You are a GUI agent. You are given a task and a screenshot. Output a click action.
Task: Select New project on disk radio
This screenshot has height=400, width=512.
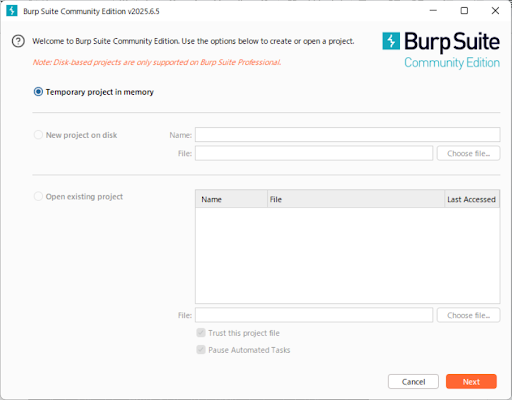tap(38, 135)
